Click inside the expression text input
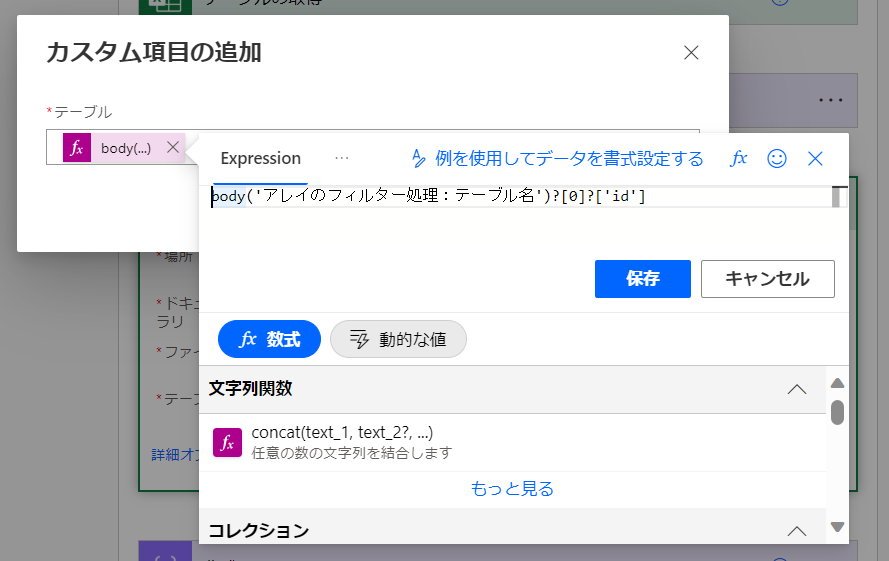 point(520,196)
